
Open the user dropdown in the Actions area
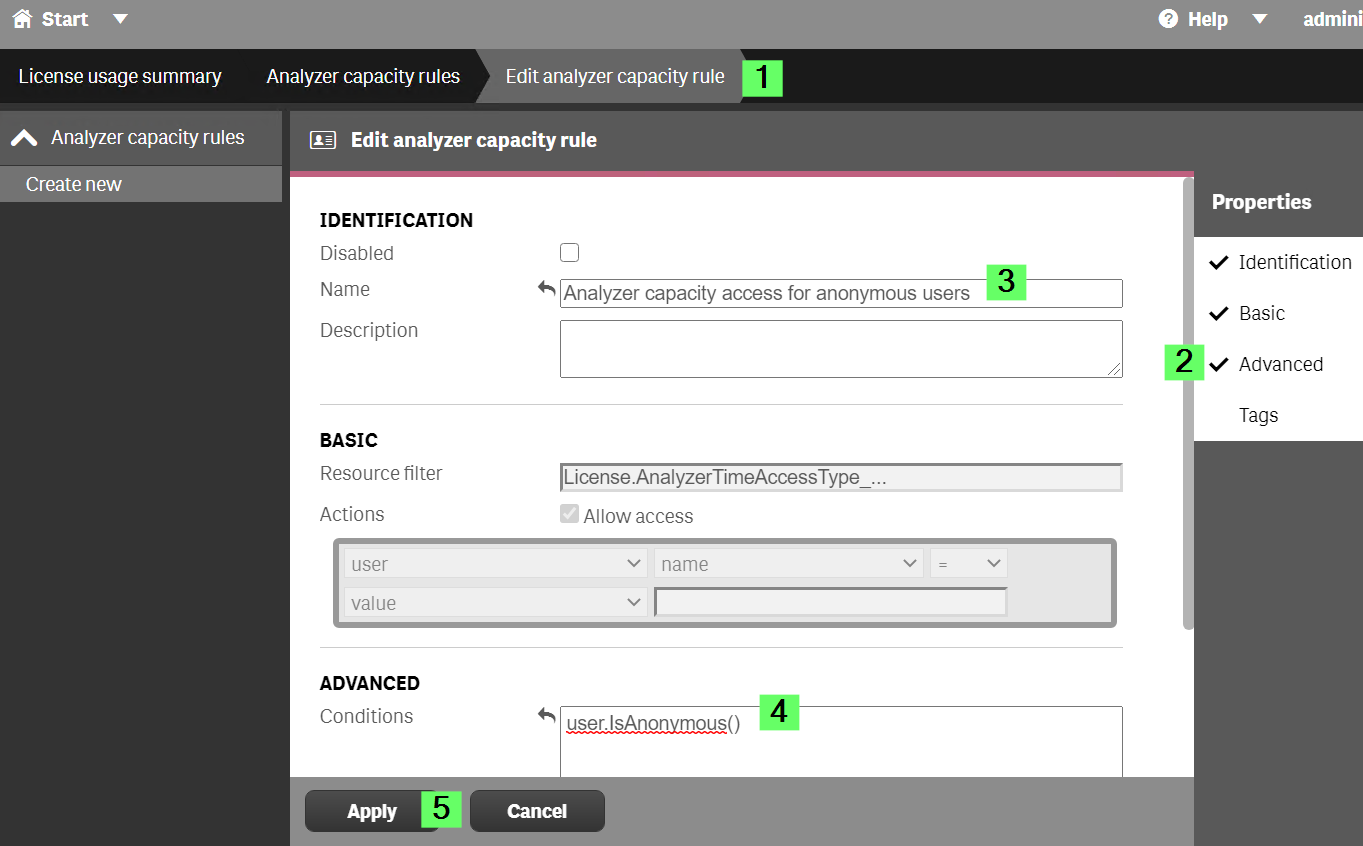coord(494,562)
